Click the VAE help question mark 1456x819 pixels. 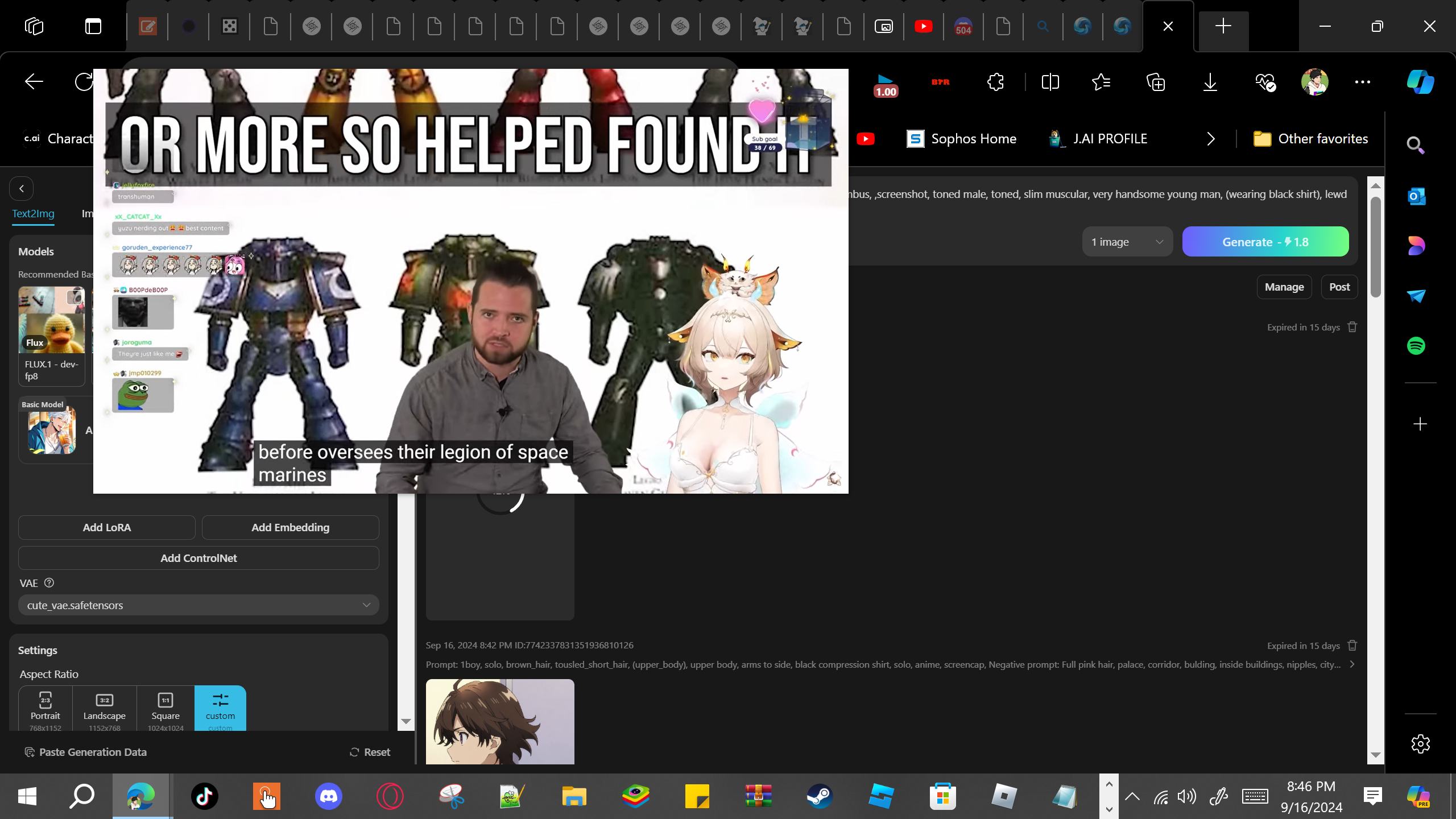pyautogui.click(x=49, y=583)
